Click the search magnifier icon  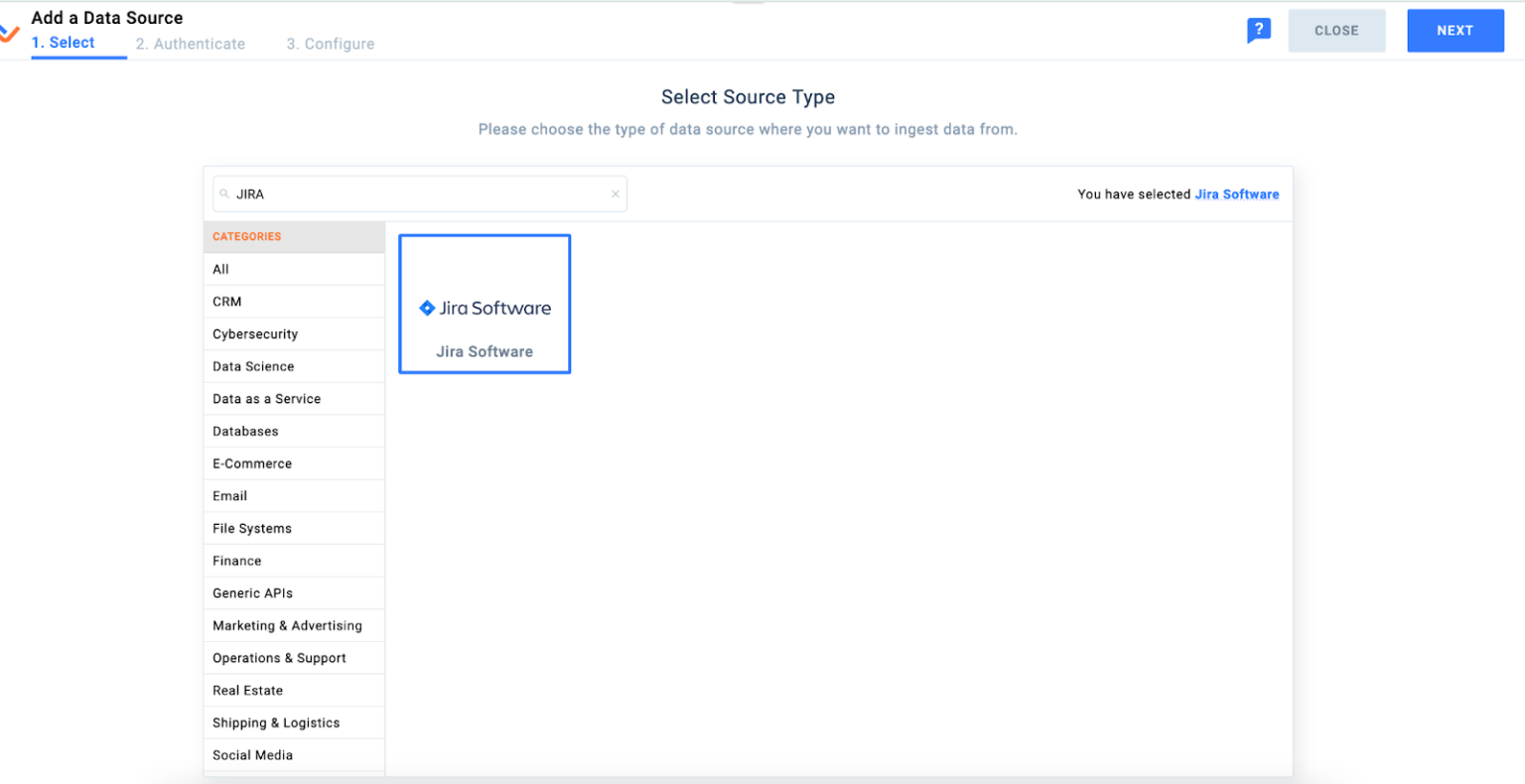[x=224, y=194]
